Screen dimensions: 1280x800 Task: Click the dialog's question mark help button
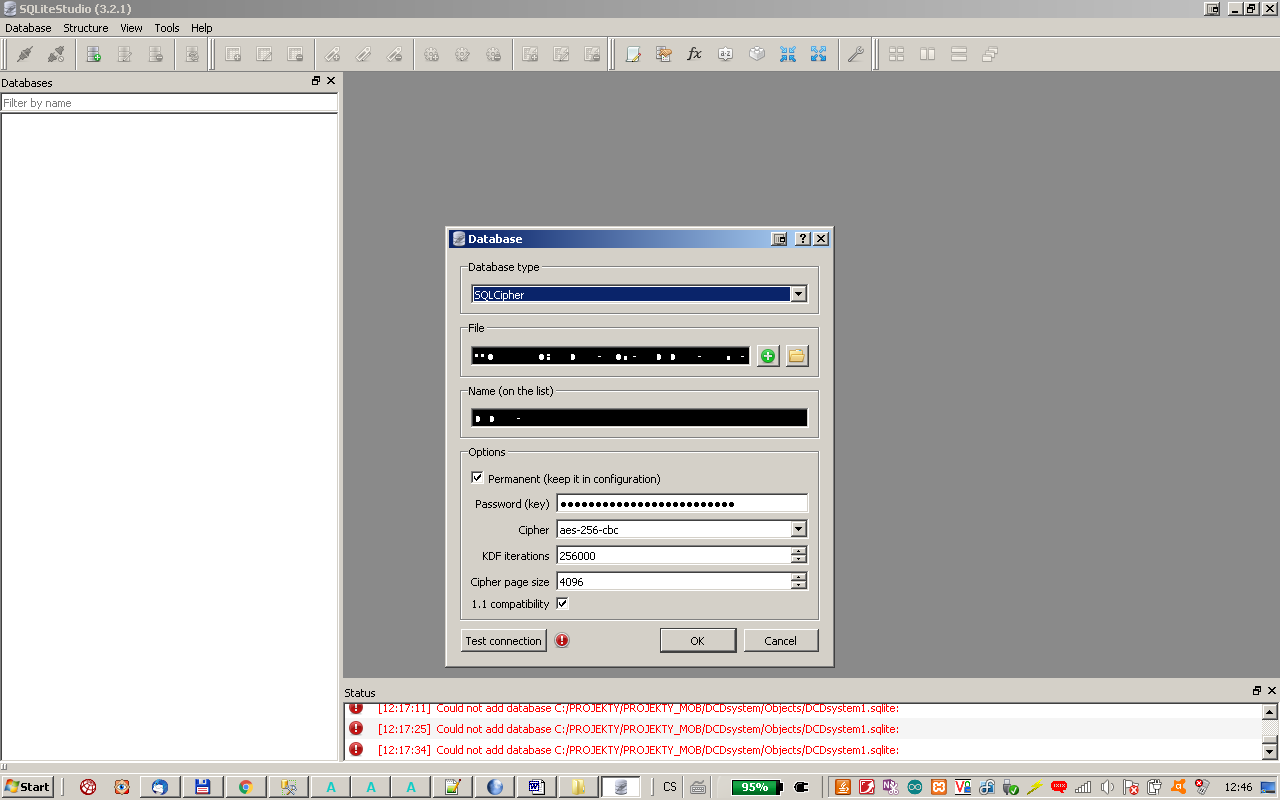(x=803, y=239)
